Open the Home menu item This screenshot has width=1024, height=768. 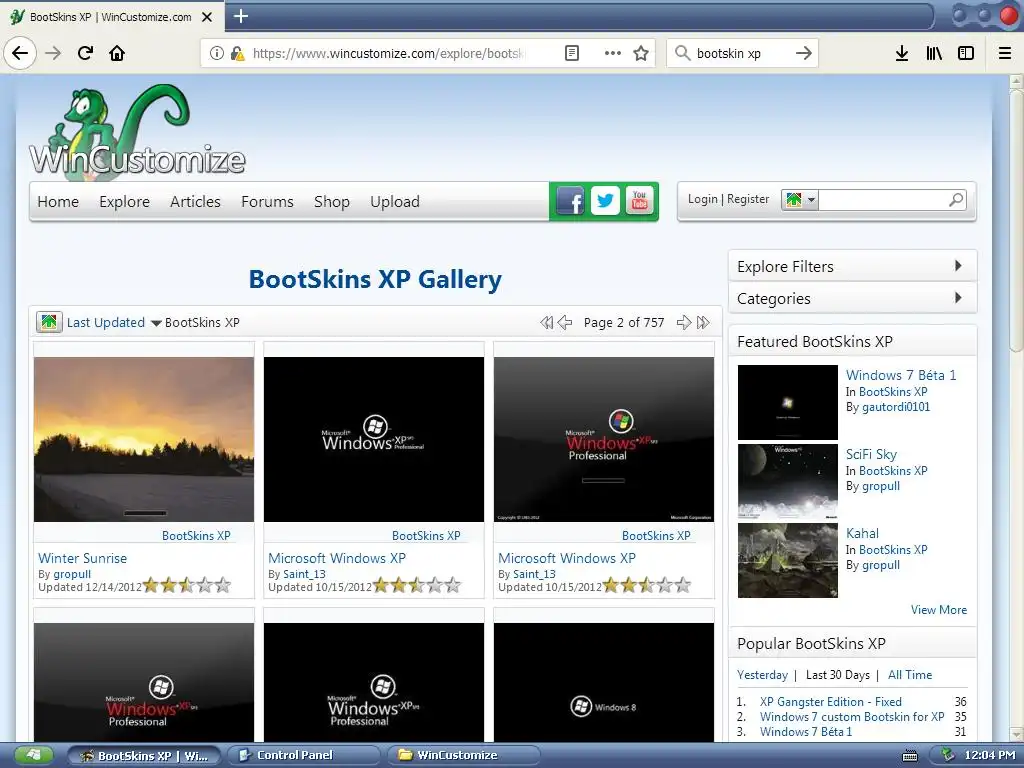coord(58,202)
